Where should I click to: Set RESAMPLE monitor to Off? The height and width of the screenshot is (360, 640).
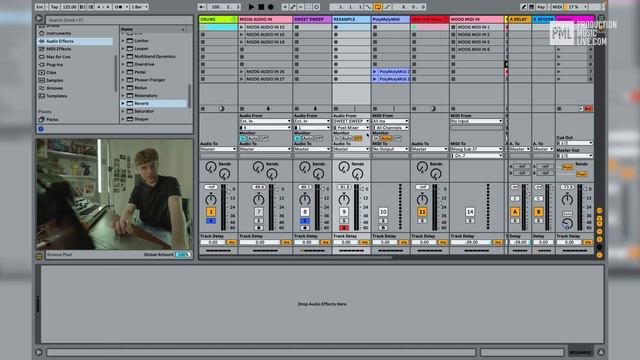coord(358,138)
